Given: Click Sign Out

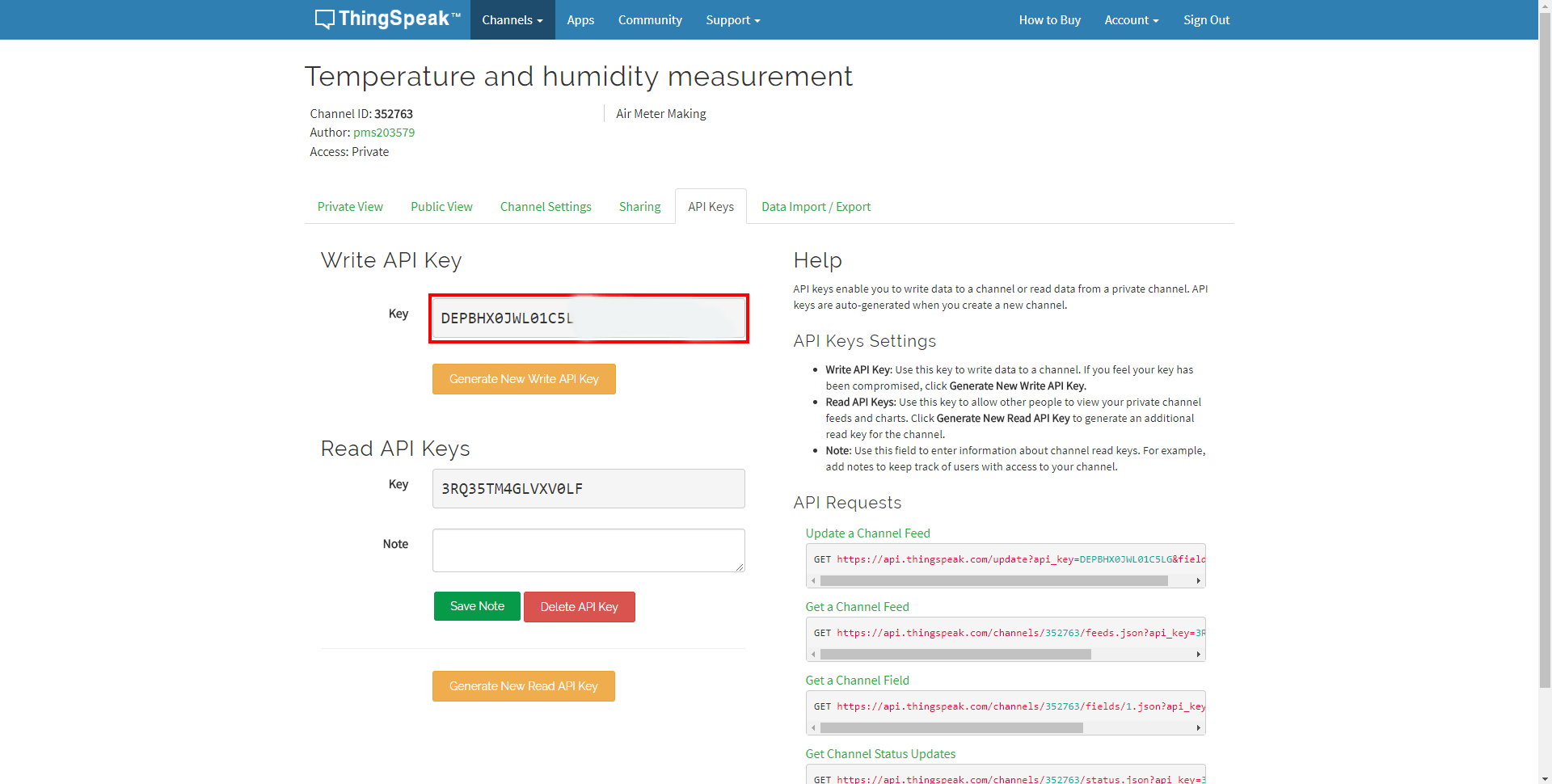Looking at the screenshot, I should click(1206, 19).
